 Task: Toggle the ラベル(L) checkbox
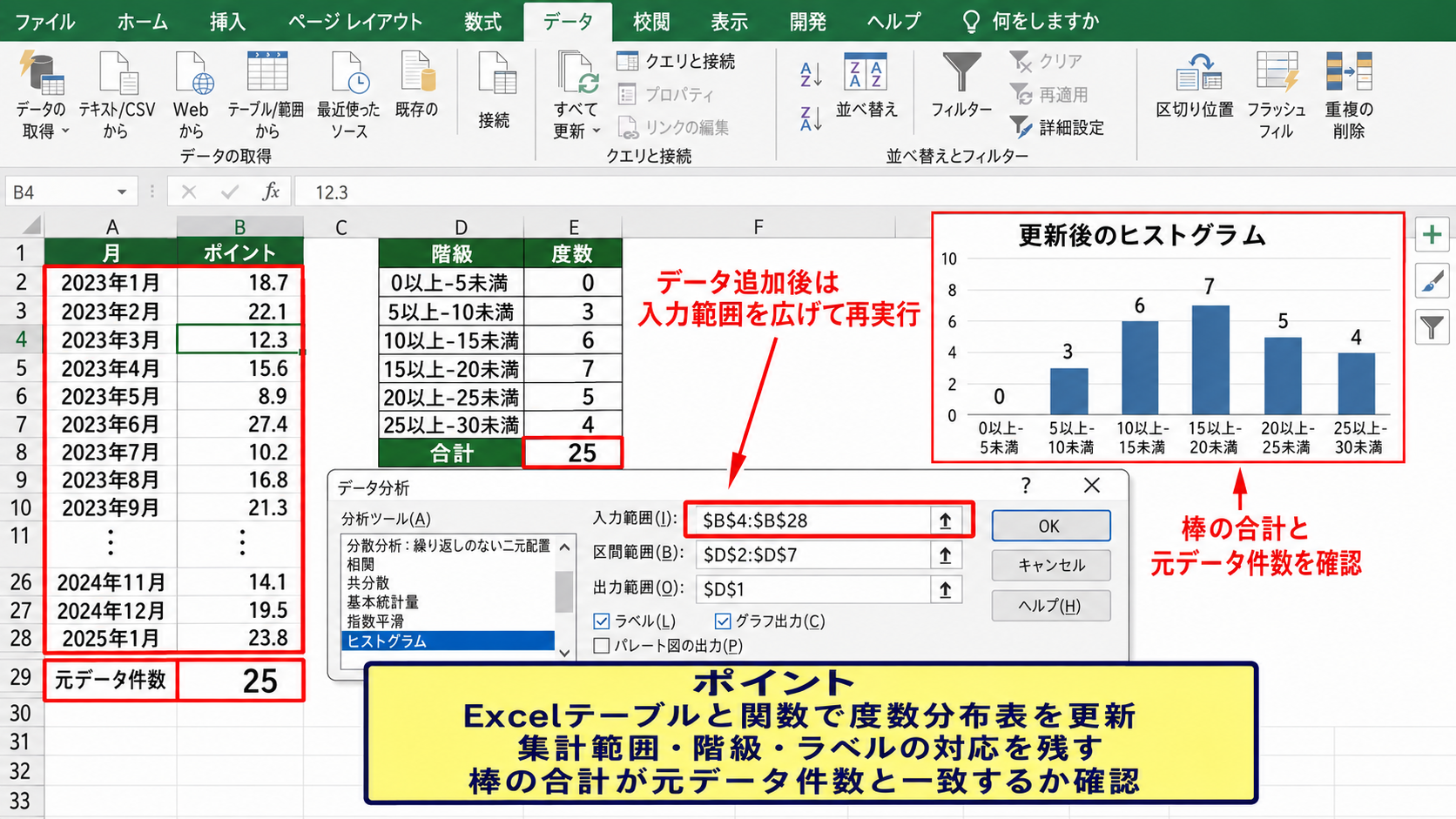601,621
